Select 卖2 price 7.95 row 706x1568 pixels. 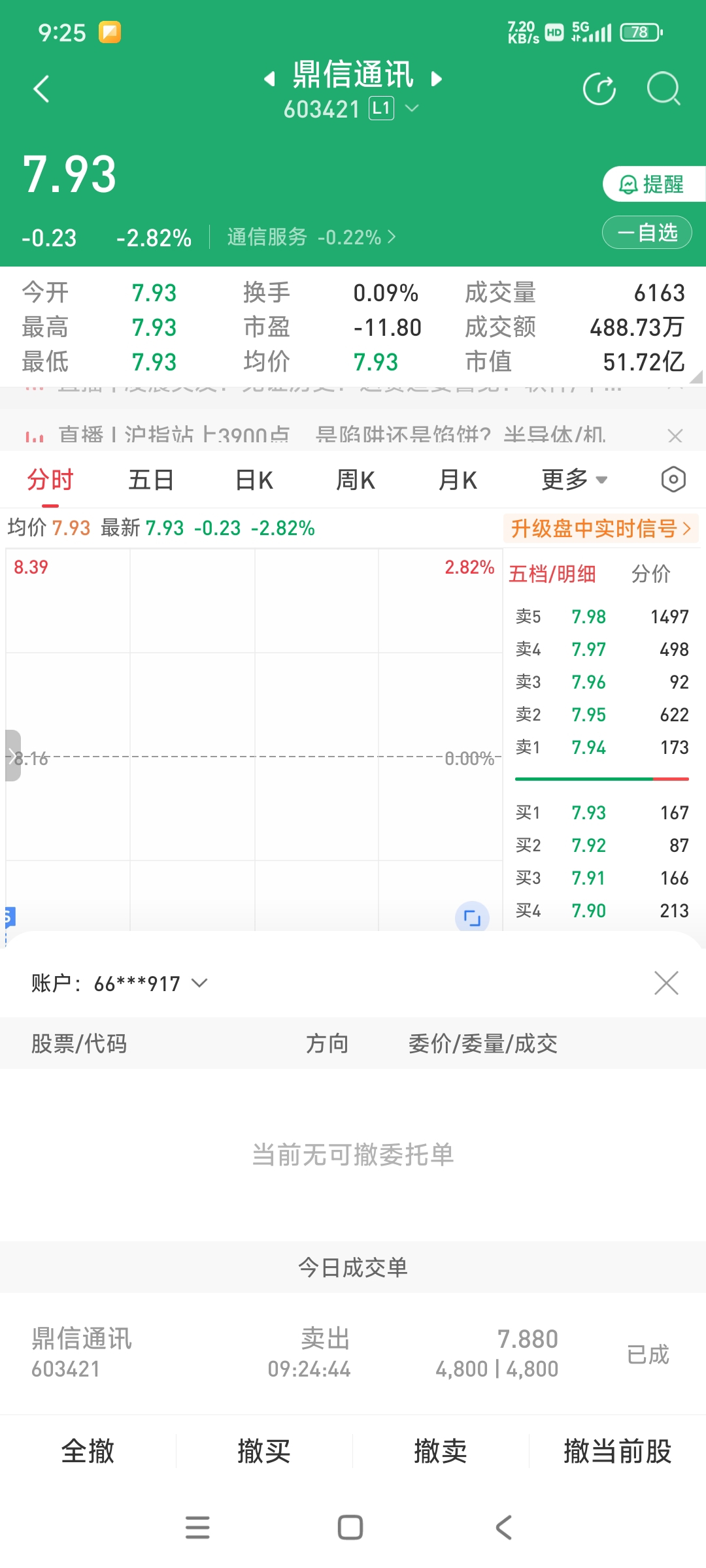pos(602,715)
